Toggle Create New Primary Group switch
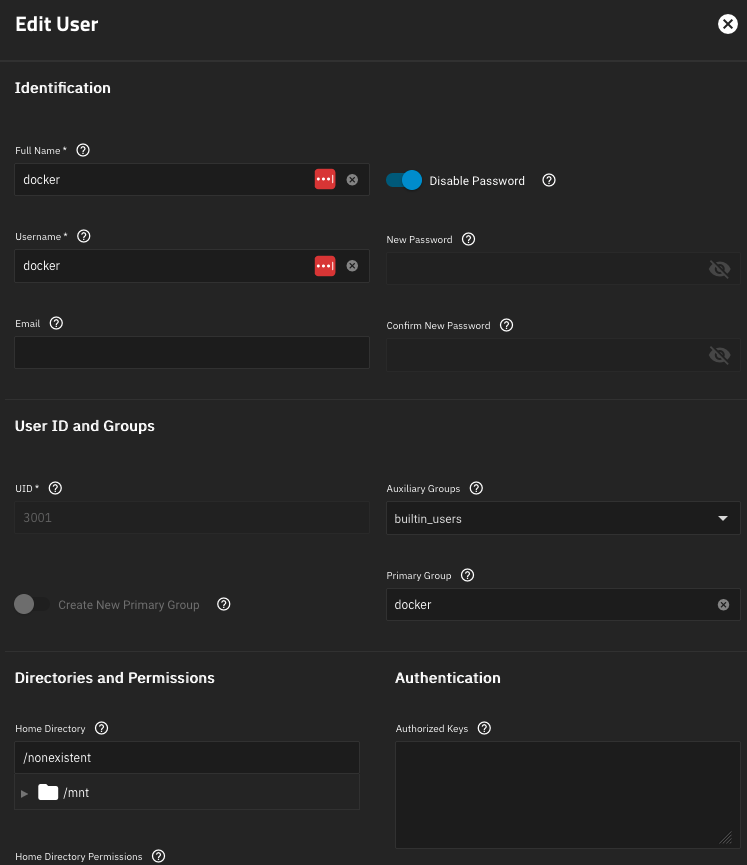Viewport: 747px width, 865px height. pyautogui.click(x=32, y=605)
